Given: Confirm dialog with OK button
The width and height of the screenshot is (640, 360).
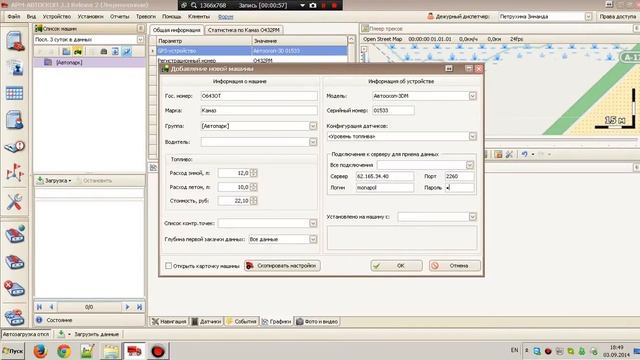Looking at the screenshot, I should click(x=396, y=265).
